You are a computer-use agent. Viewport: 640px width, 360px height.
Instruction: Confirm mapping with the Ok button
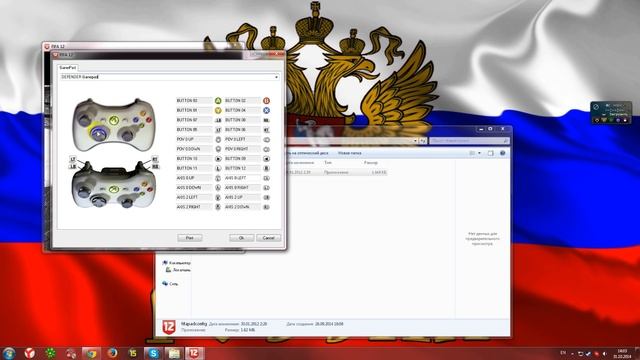click(241, 238)
